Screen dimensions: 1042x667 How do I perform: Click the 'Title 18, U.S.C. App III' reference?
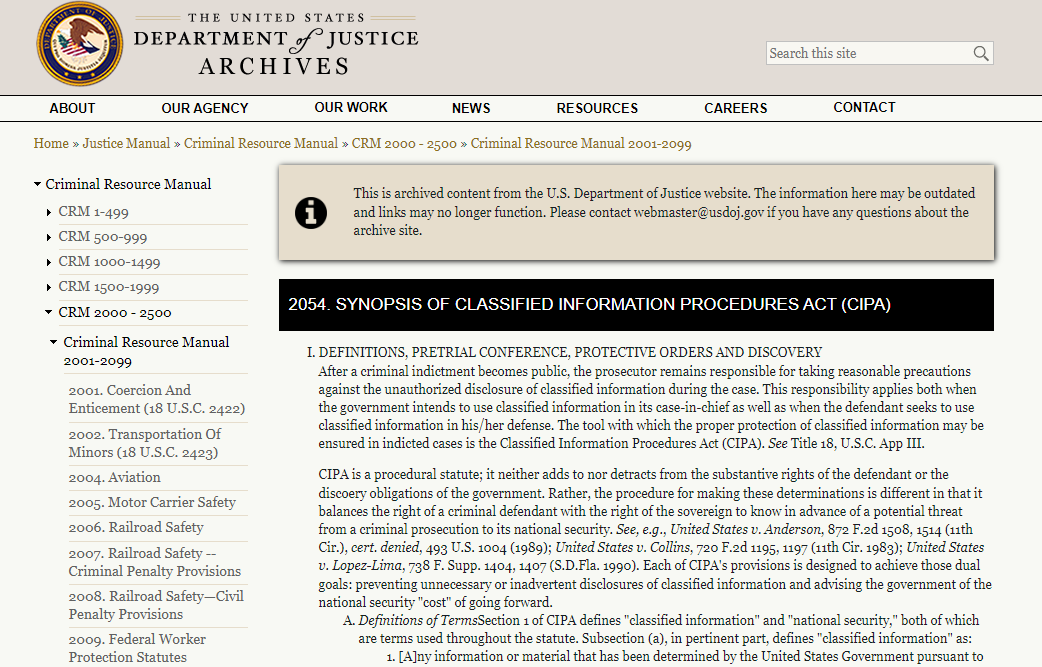point(857,443)
